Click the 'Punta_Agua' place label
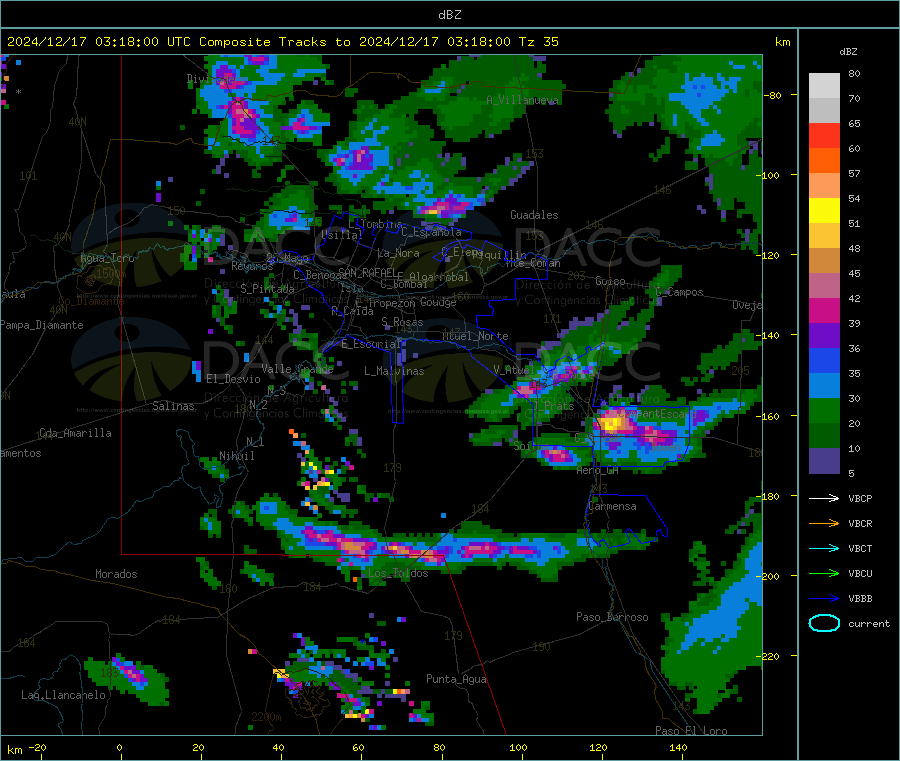The height and width of the screenshot is (761, 900). coord(456,679)
